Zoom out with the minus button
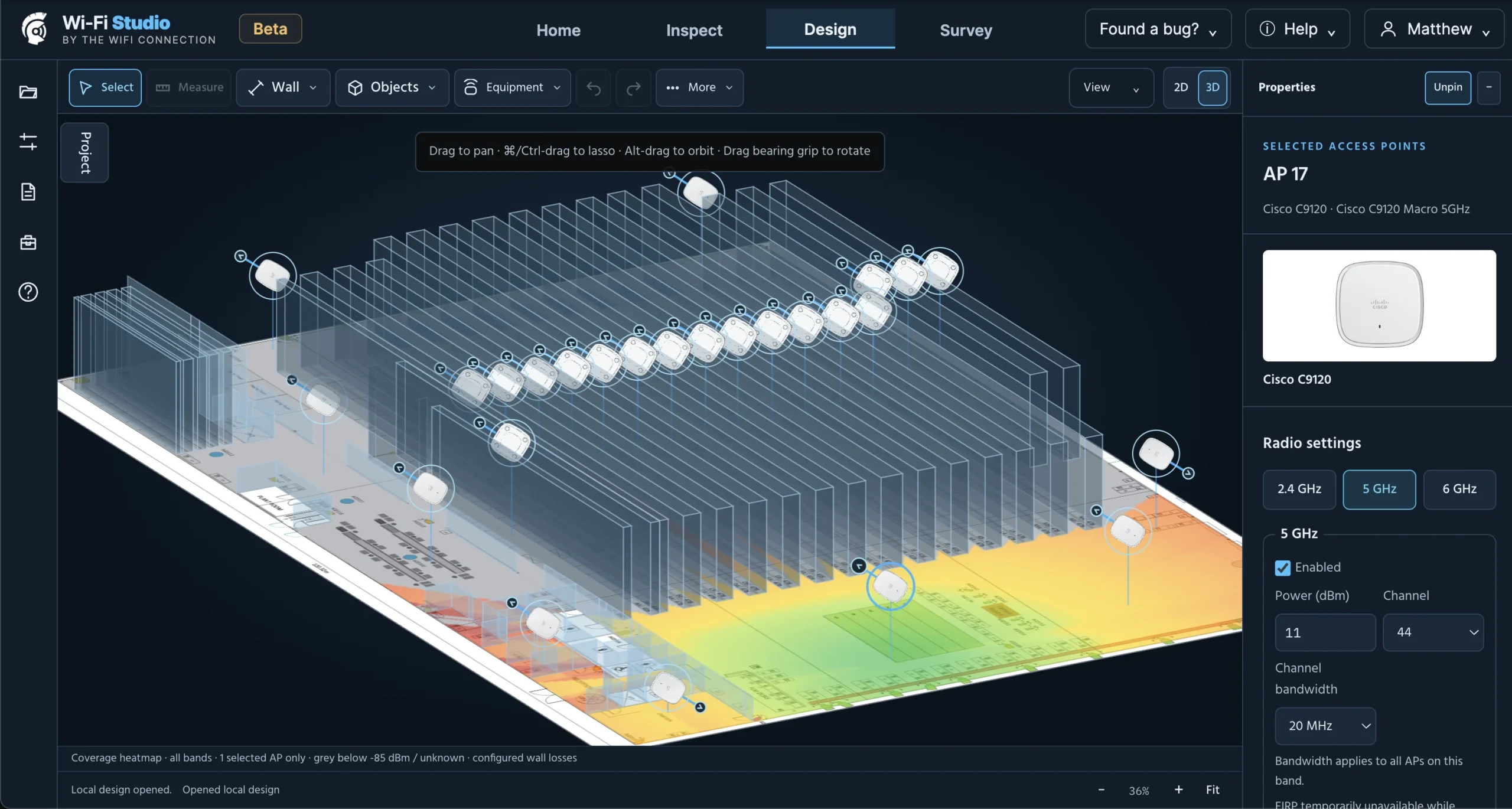Viewport: 1512px width, 809px height. [1101, 790]
